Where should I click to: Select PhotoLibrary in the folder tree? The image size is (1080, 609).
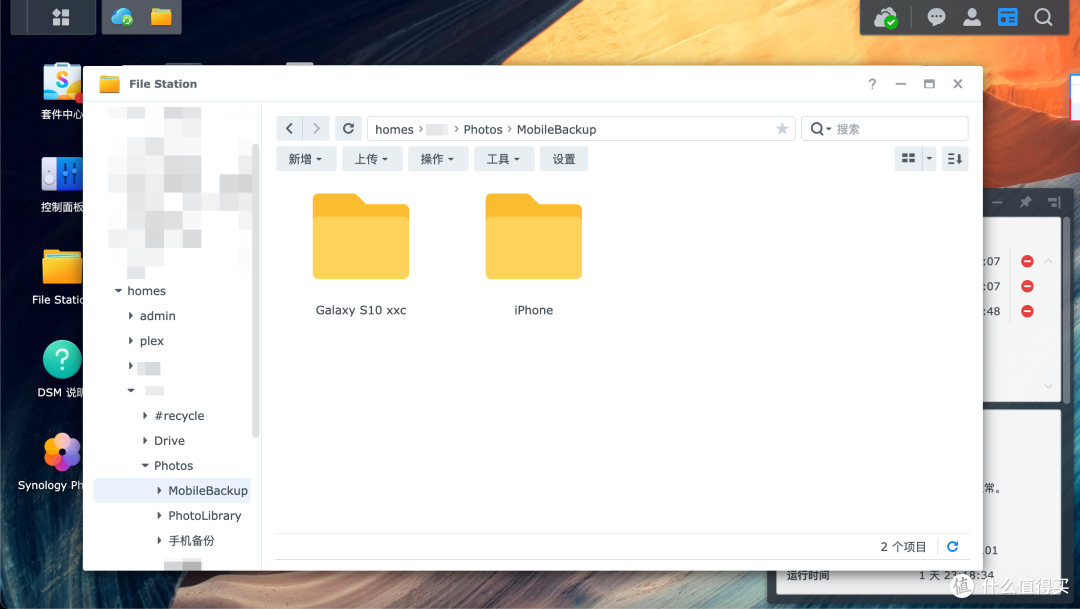205,515
